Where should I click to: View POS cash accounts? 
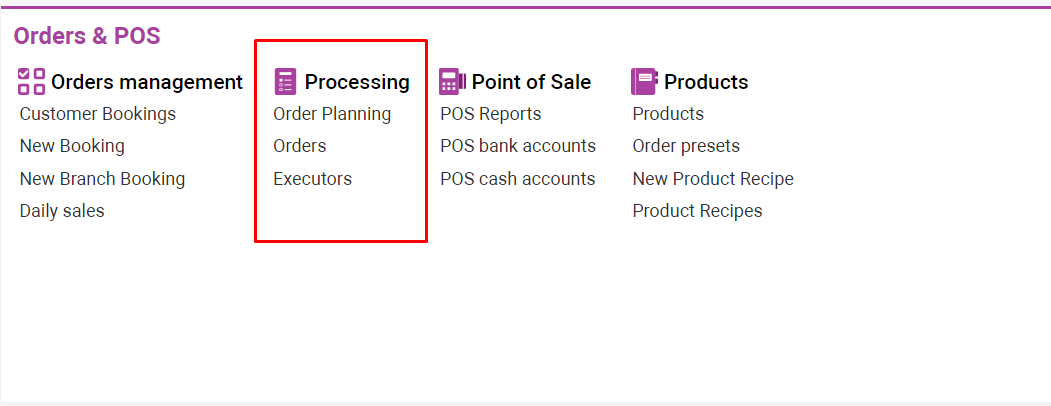[518, 179]
